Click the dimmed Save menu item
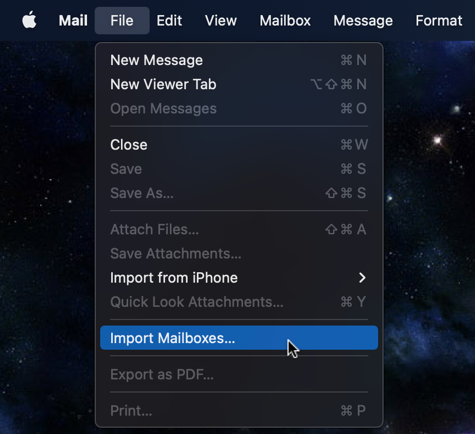Viewport: 475px width, 434px height. (239, 169)
